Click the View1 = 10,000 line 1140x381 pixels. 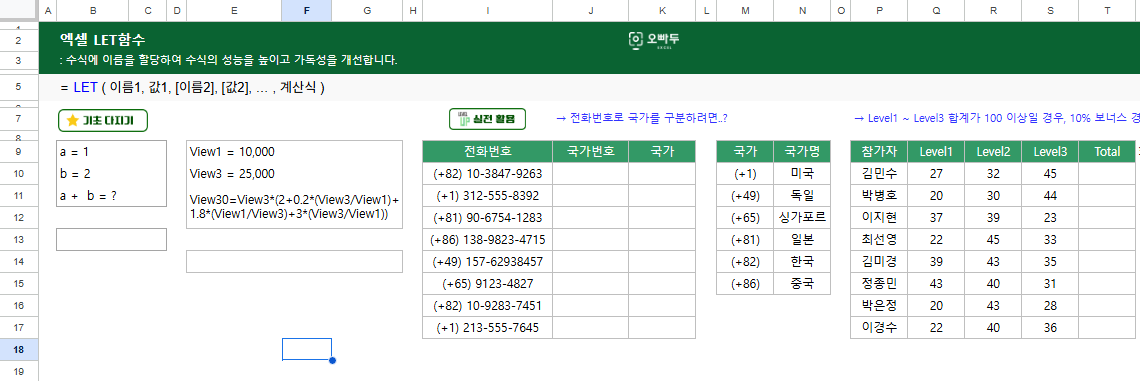tap(232, 152)
